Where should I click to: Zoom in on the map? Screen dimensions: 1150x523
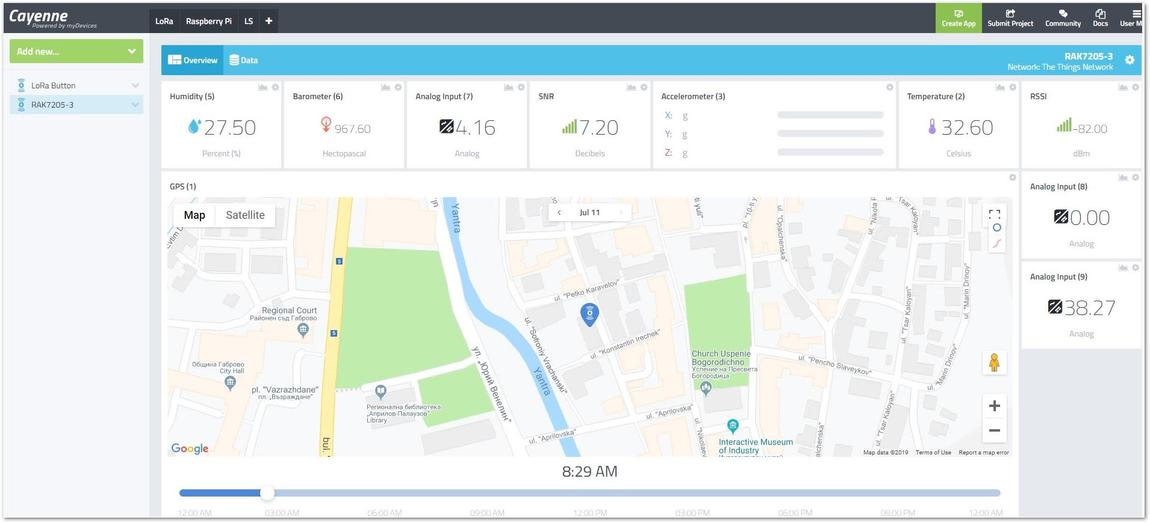pos(995,406)
